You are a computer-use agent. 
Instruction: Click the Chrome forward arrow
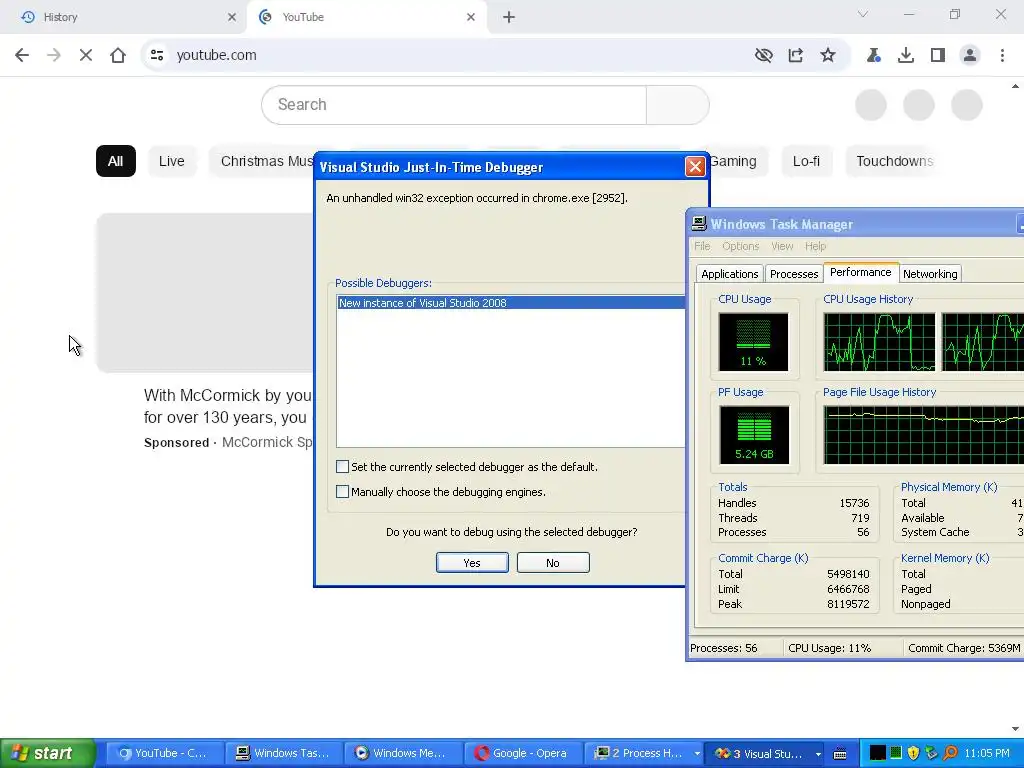54,56
